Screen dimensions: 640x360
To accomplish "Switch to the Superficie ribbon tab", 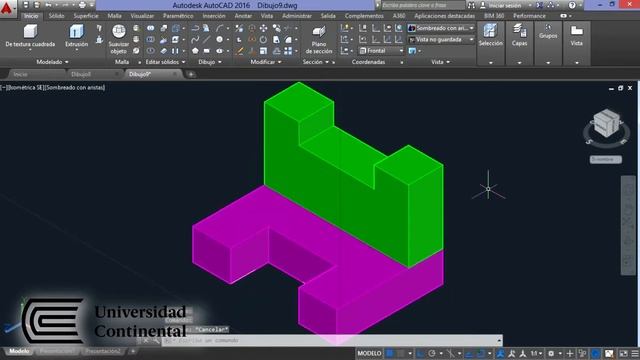I will click(86, 16).
